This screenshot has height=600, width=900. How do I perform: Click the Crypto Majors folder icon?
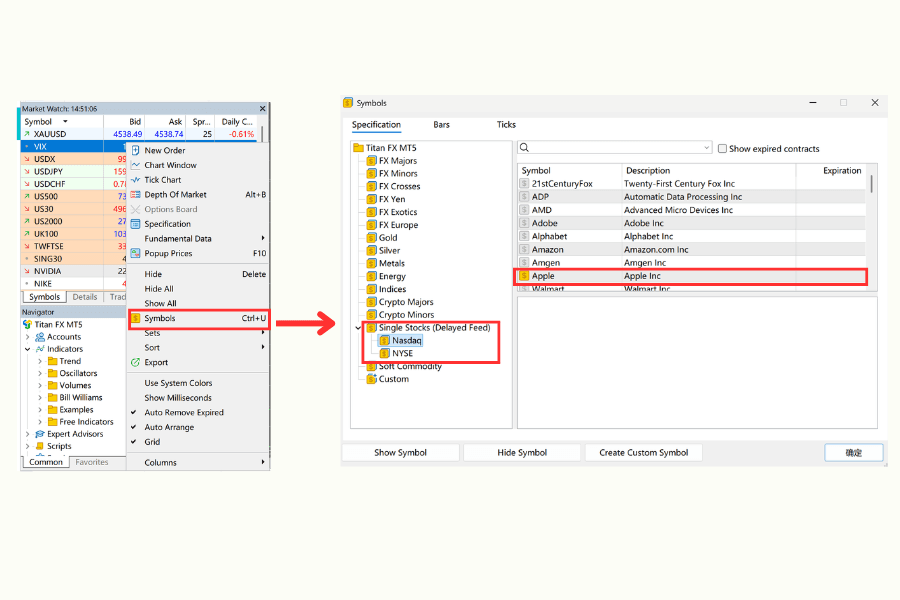(371, 302)
